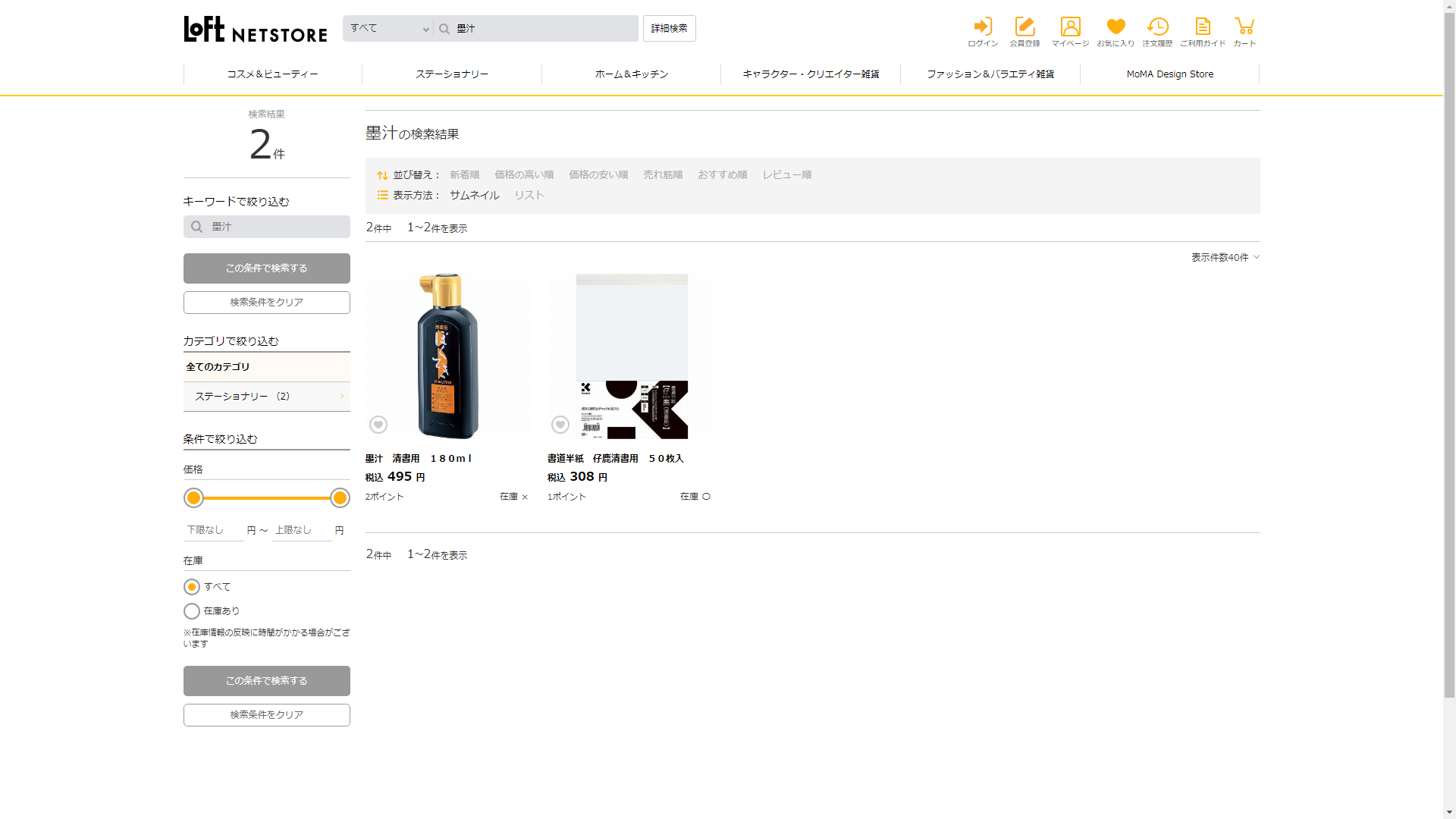Sort results by 価格の安い順
This screenshot has height=819, width=1456.
(x=598, y=175)
